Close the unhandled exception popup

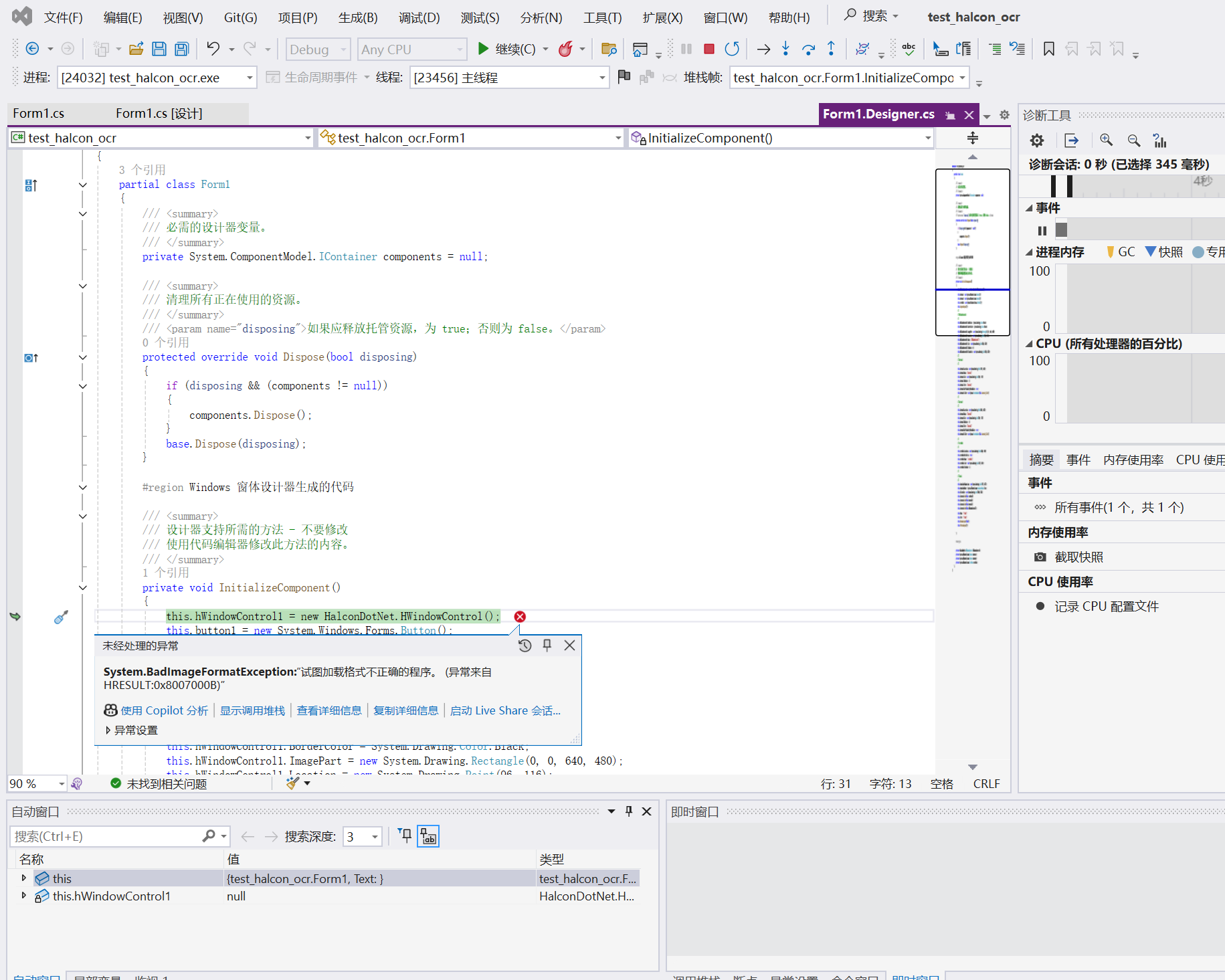tap(569, 646)
